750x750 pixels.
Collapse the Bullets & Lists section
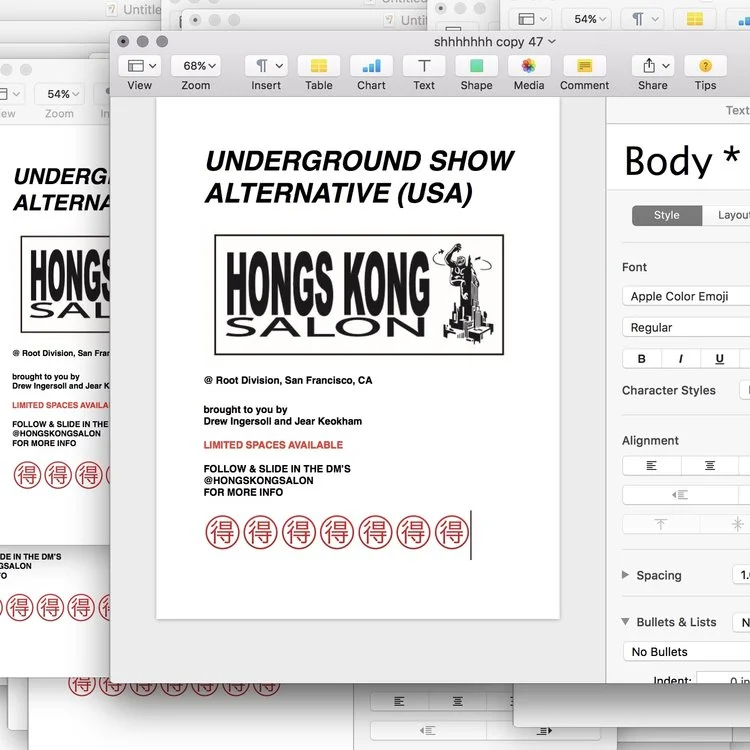point(625,622)
